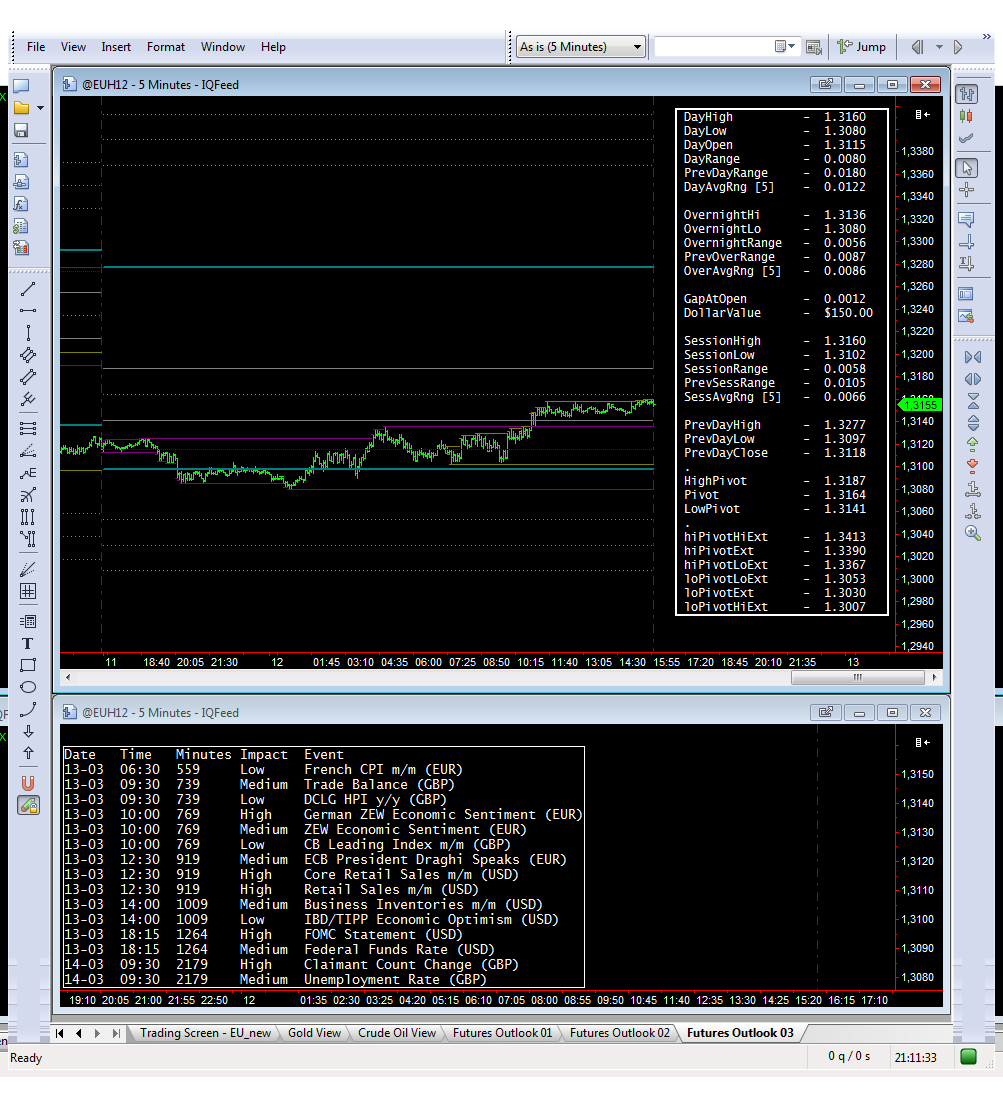Activate the crosshair cursor icon
This screenshot has width=1003, height=1095.
click(x=967, y=190)
